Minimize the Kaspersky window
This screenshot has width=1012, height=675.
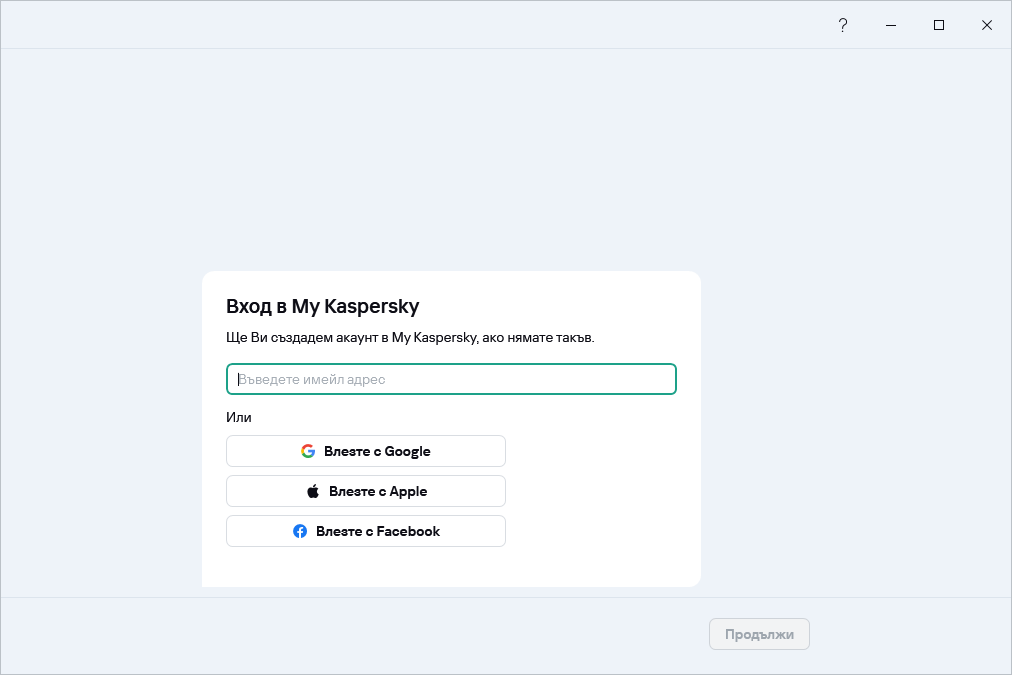890,25
